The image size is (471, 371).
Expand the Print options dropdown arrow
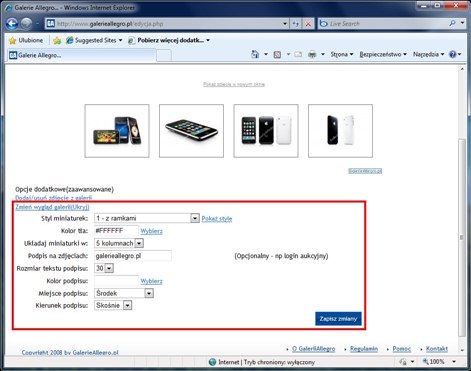click(323, 54)
